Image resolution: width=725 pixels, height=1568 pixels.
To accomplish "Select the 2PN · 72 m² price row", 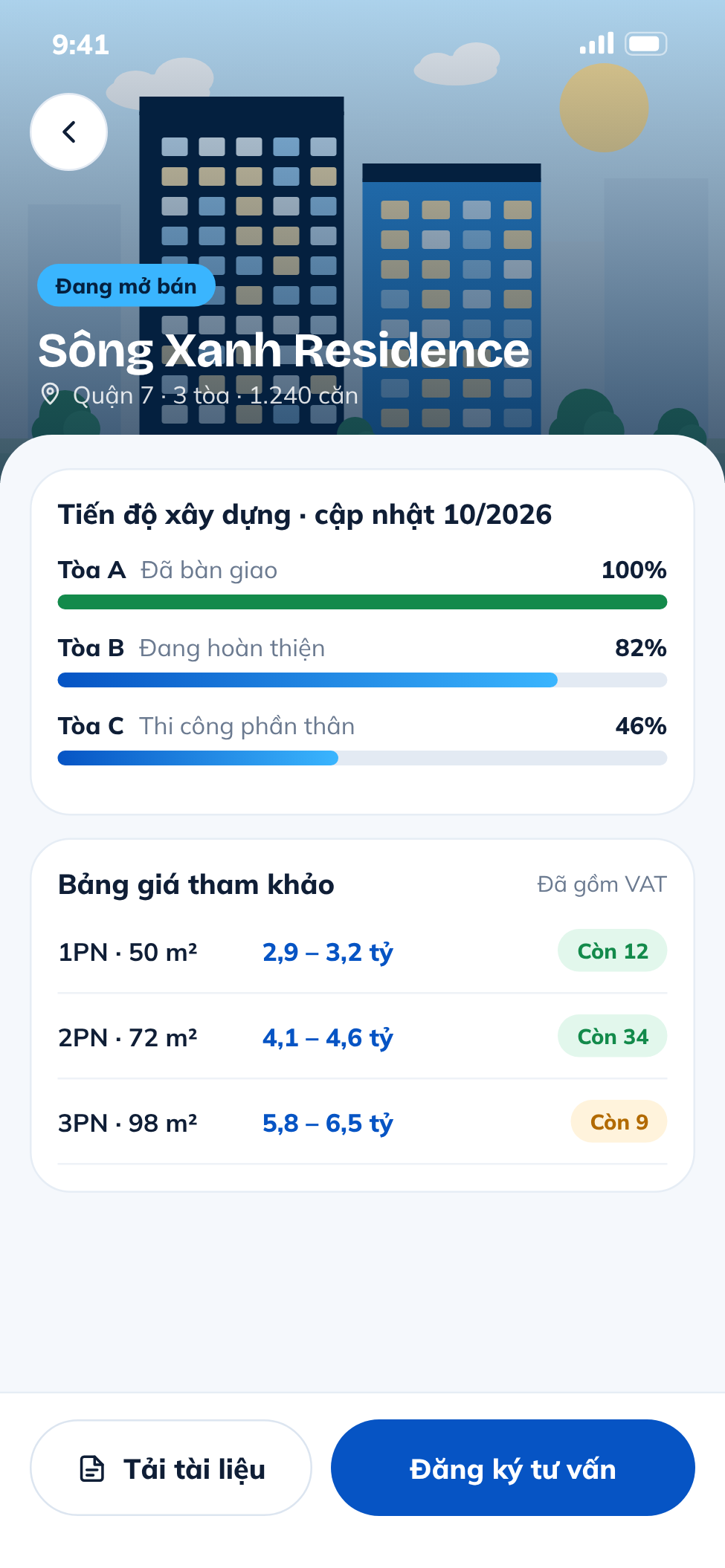I will tap(362, 1037).
